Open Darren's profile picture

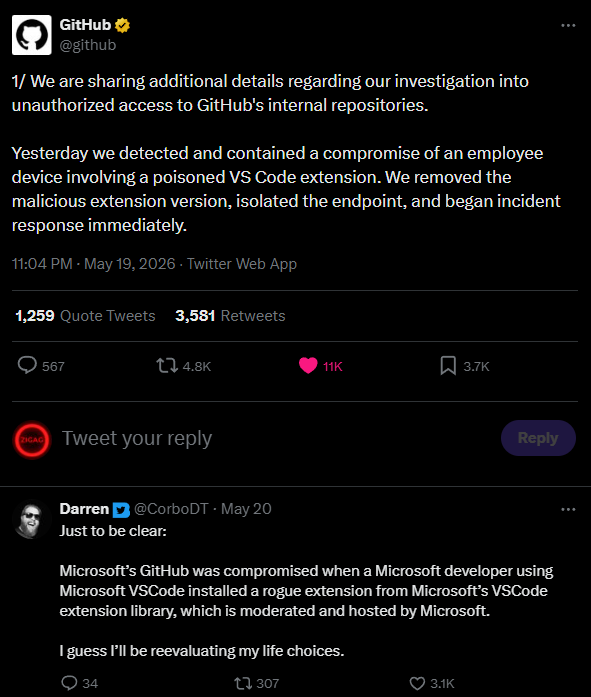click(x=31, y=519)
